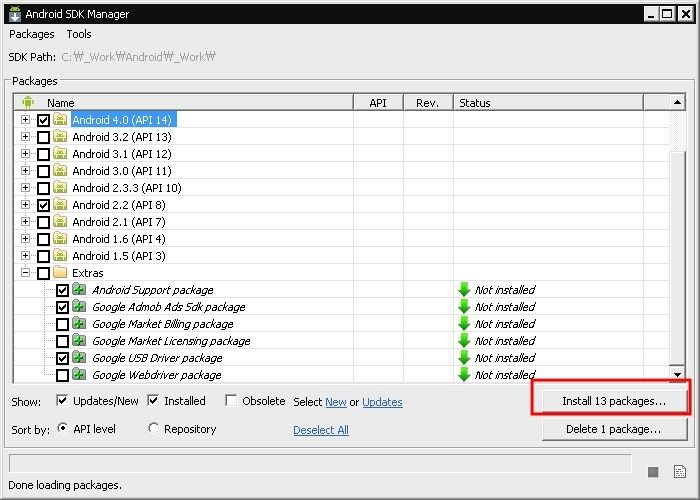
Task: Click the Google Market Licensing package icon
Action: coord(79,340)
